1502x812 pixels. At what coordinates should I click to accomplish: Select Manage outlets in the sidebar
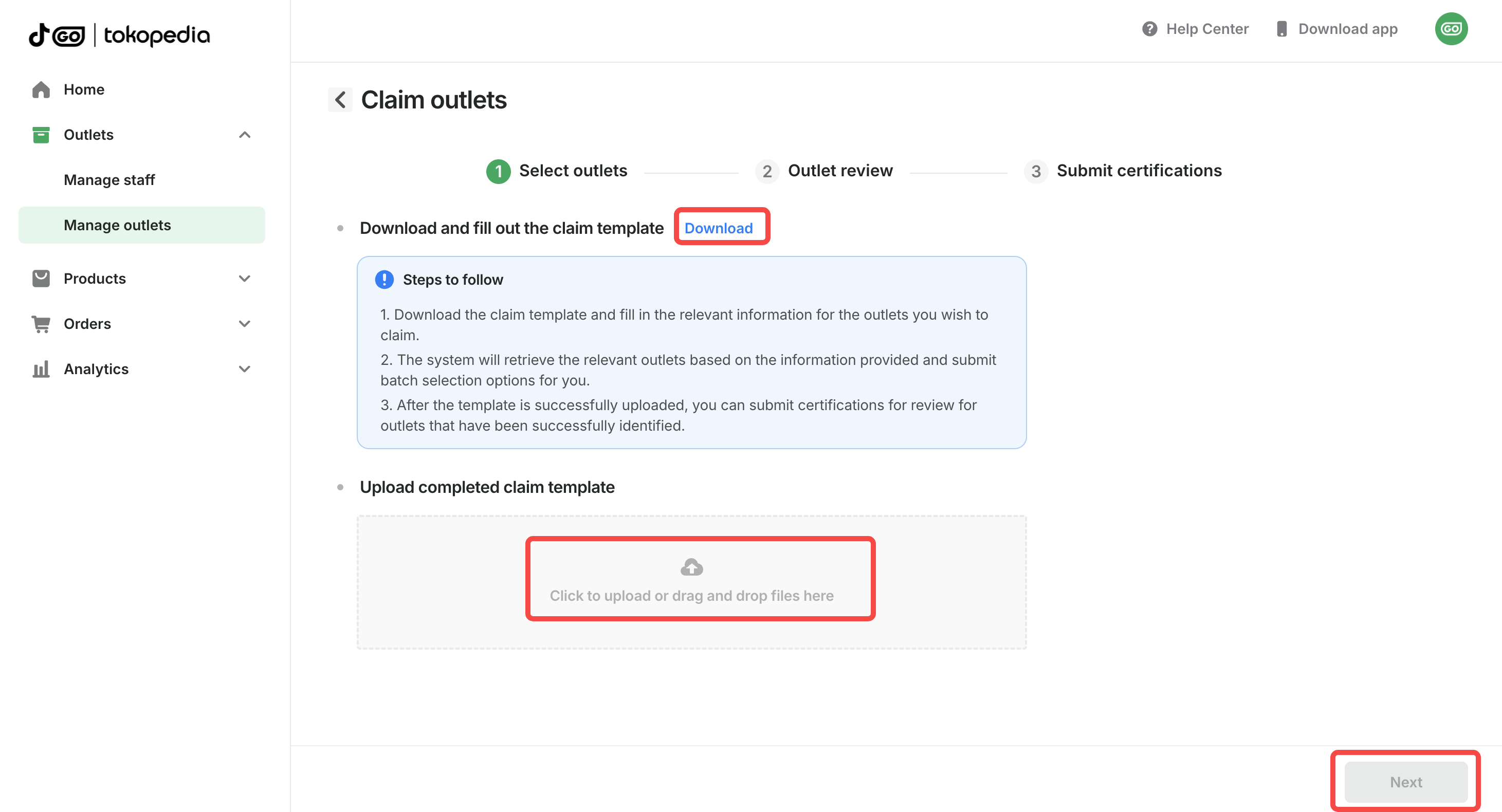coord(117,225)
